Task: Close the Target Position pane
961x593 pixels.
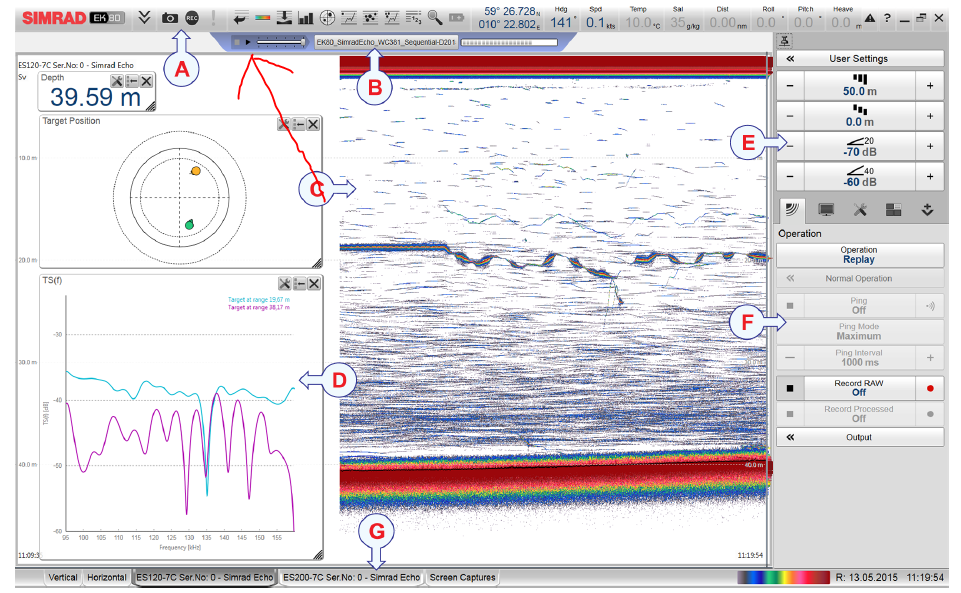Action: tap(313, 124)
